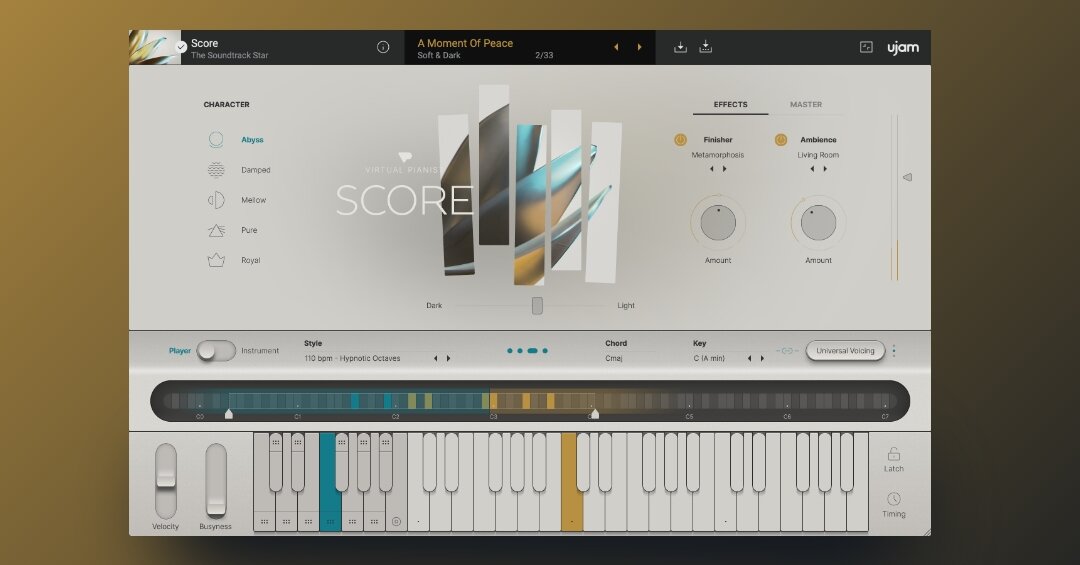
Task: Open the info panel icon
Action: click(x=383, y=47)
